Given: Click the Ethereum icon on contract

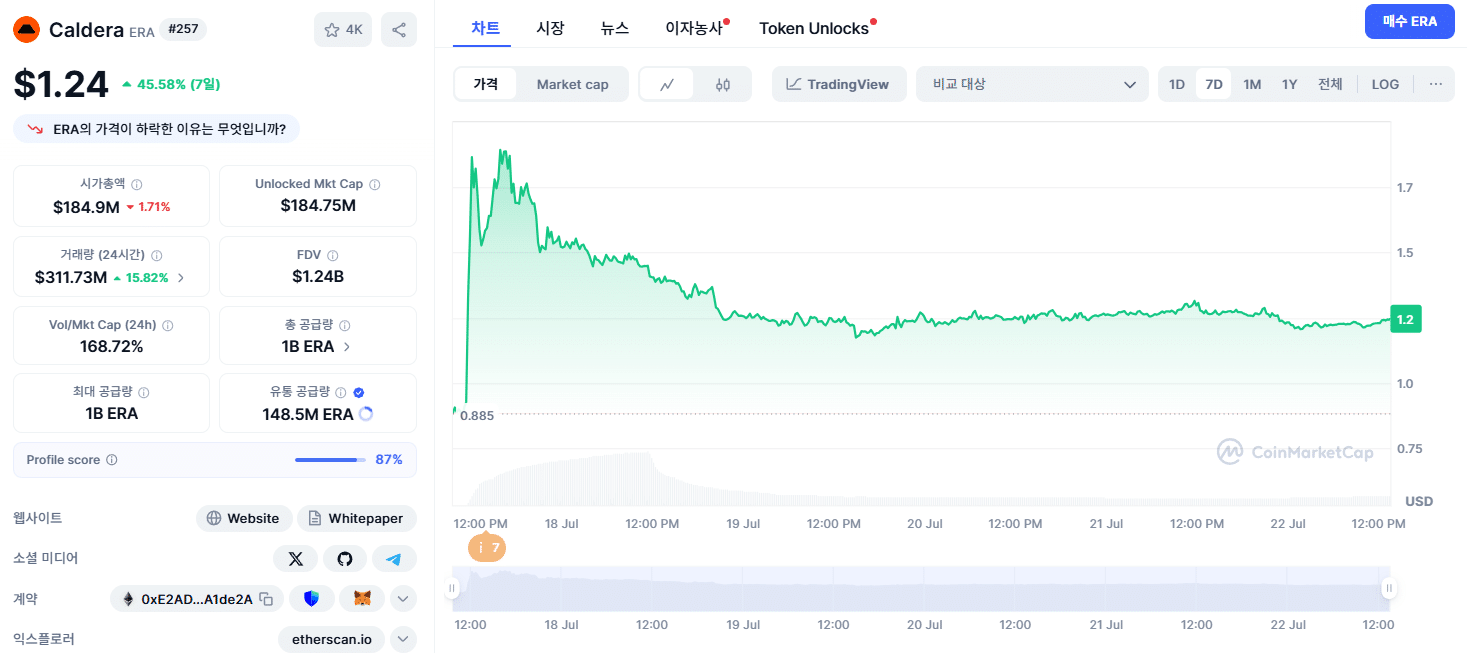Looking at the screenshot, I should [128, 599].
